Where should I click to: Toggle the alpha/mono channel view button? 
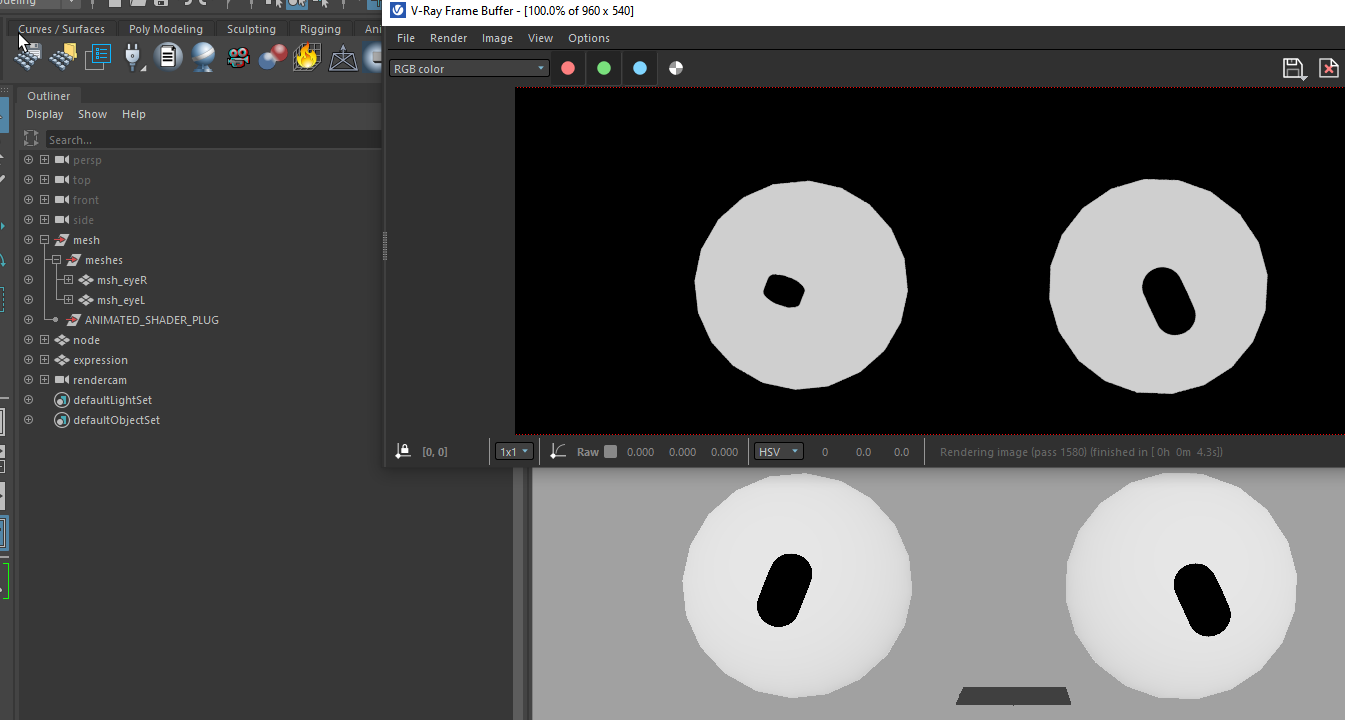pos(676,68)
